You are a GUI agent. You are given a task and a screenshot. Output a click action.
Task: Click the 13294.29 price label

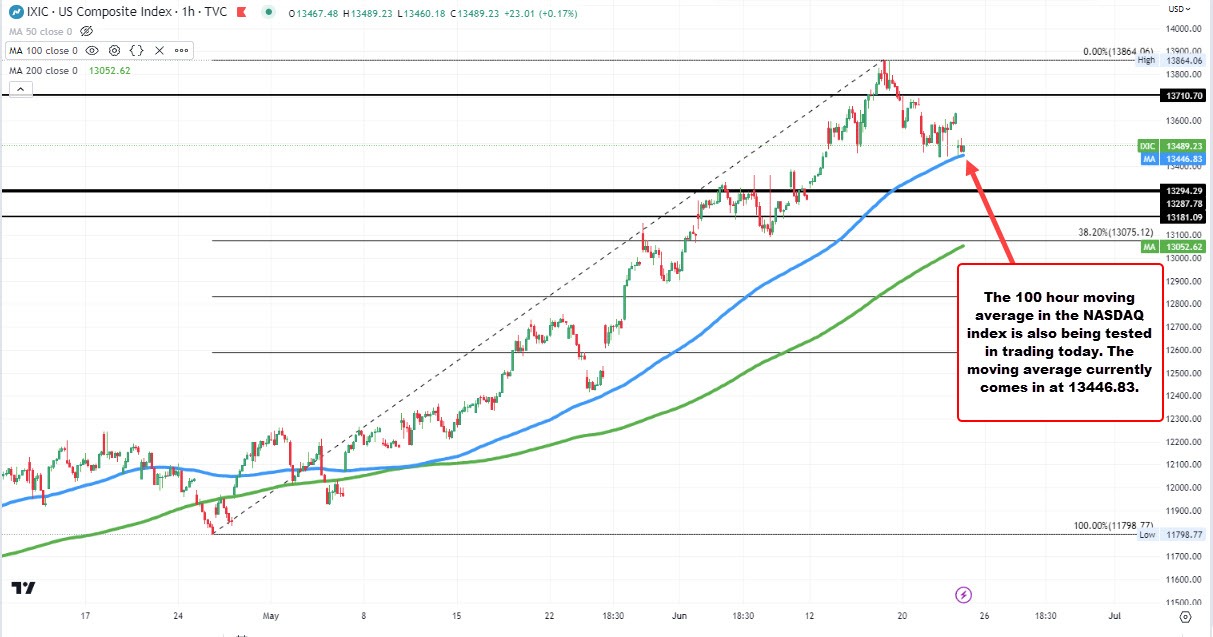[x=1183, y=190]
